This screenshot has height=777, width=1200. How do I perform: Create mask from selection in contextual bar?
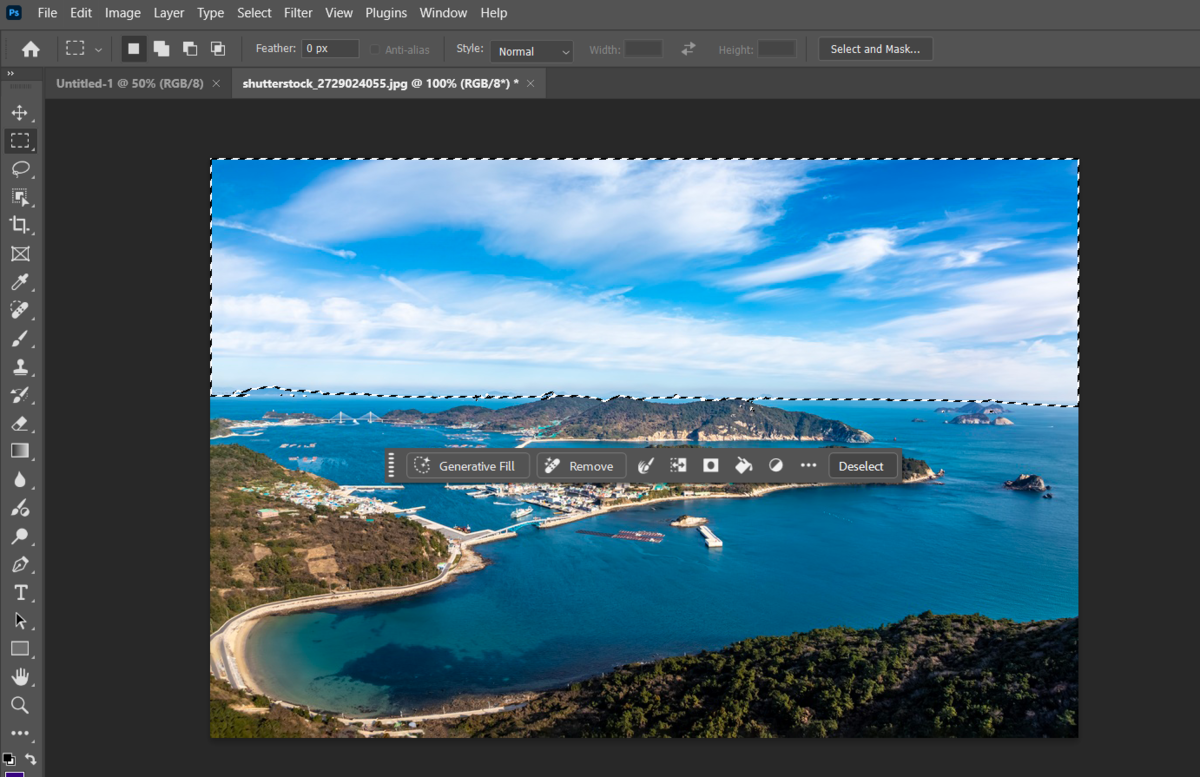click(711, 466)
